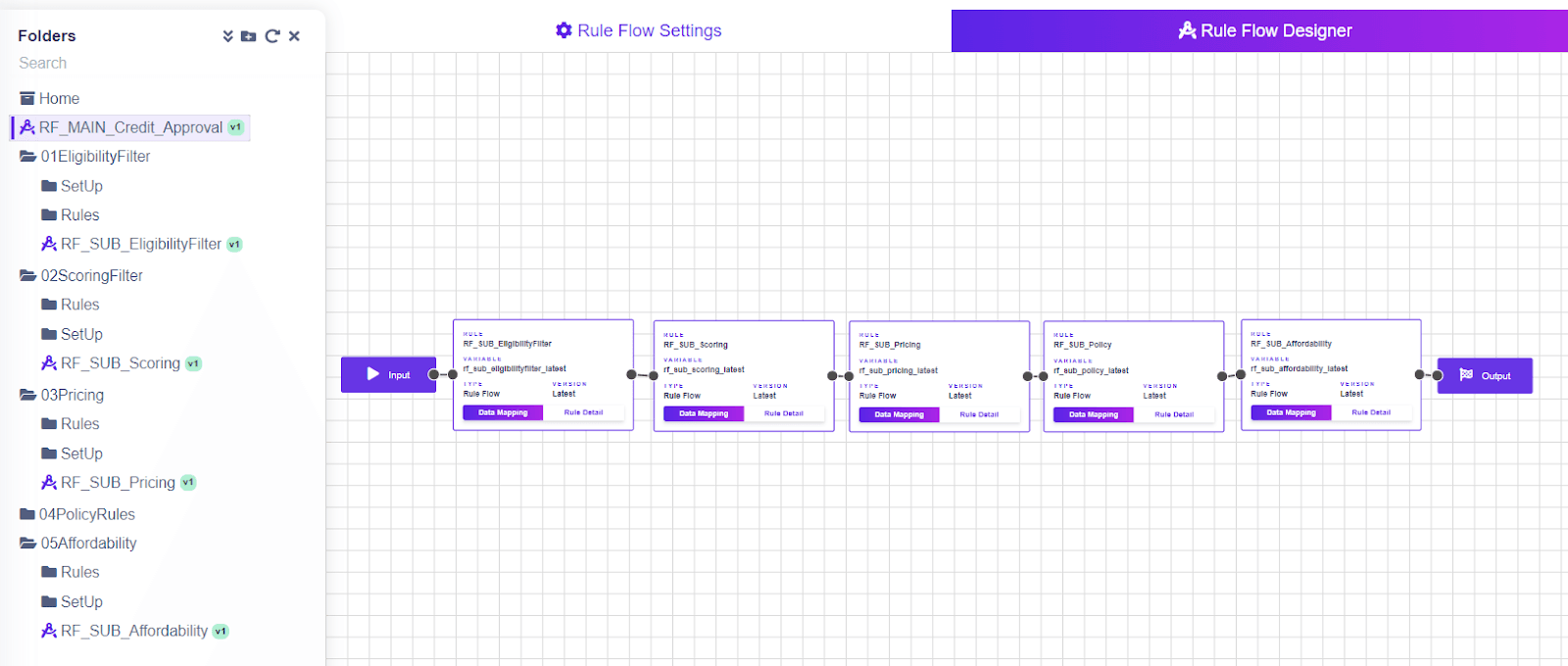Open Rules folder under 02ScoringFilter

70,305
